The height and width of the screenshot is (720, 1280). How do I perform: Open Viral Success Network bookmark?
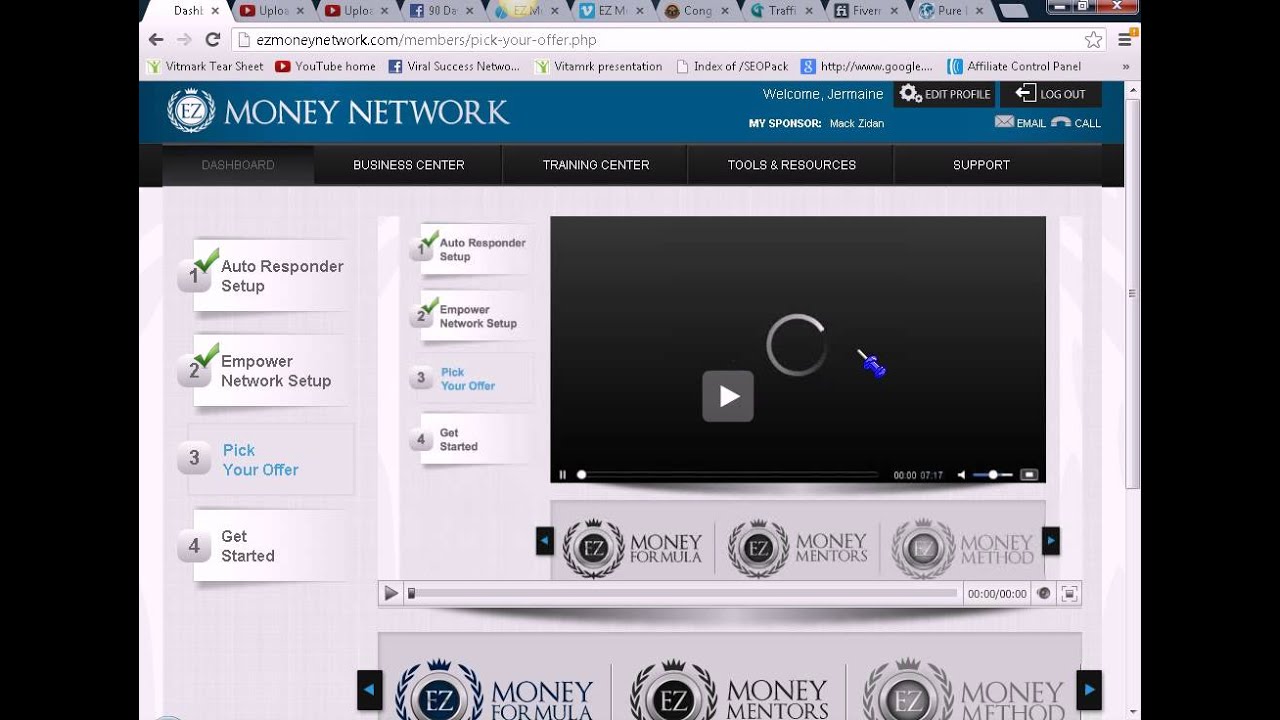(x=454, y=66)
